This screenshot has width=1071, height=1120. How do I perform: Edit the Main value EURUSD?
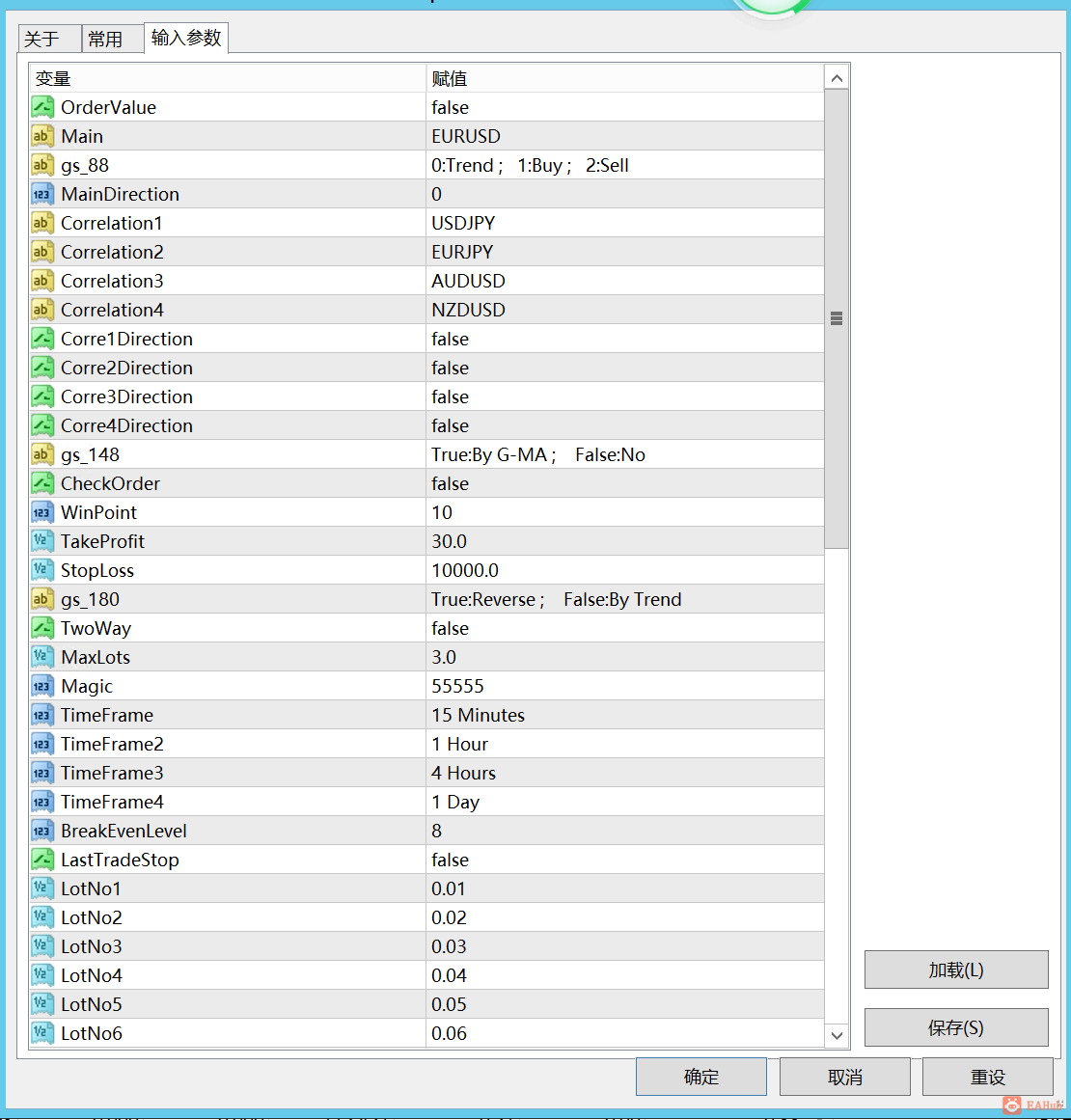click(x=624, y=136)
